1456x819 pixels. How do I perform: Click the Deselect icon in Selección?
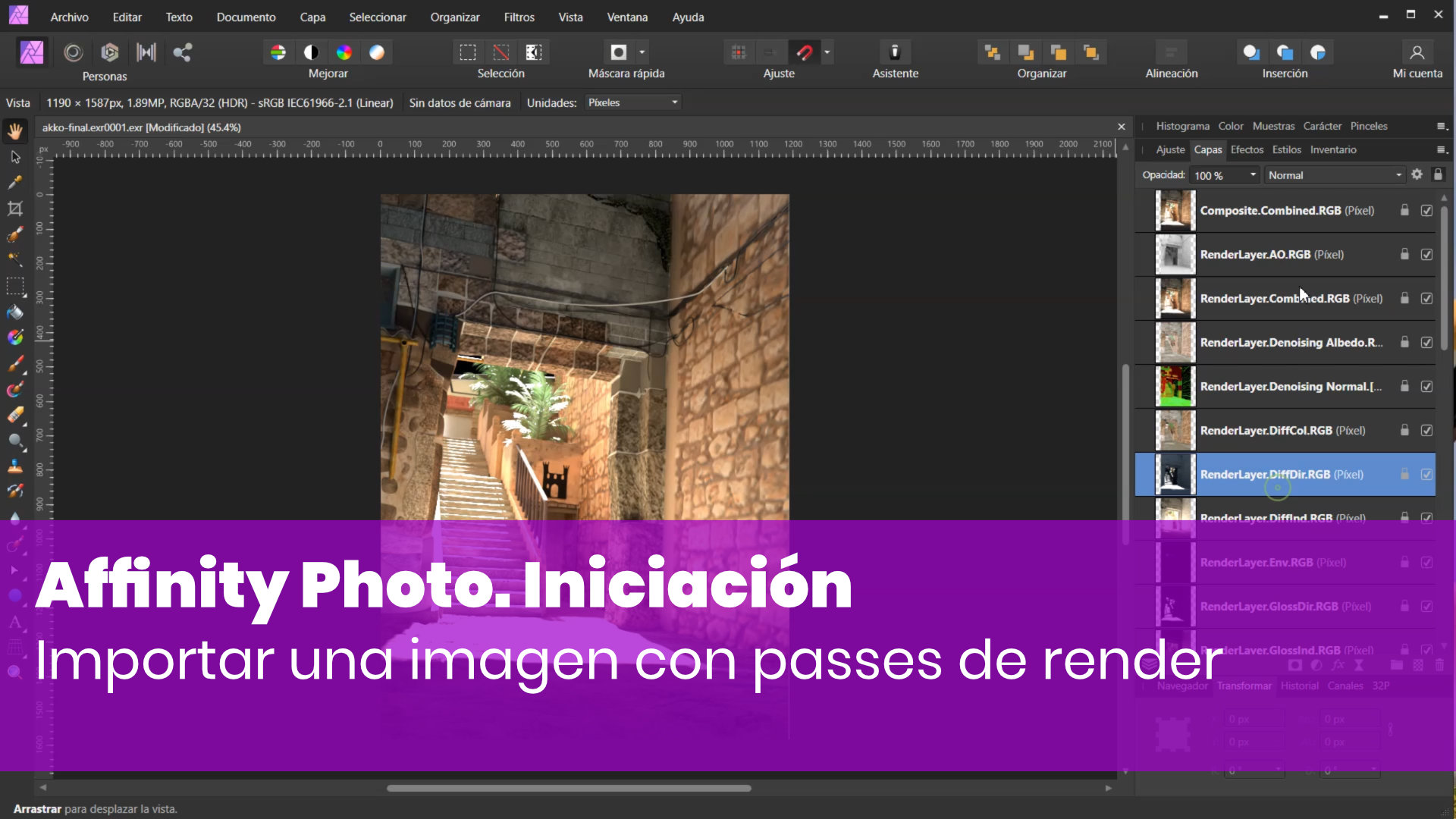[501, 52]
